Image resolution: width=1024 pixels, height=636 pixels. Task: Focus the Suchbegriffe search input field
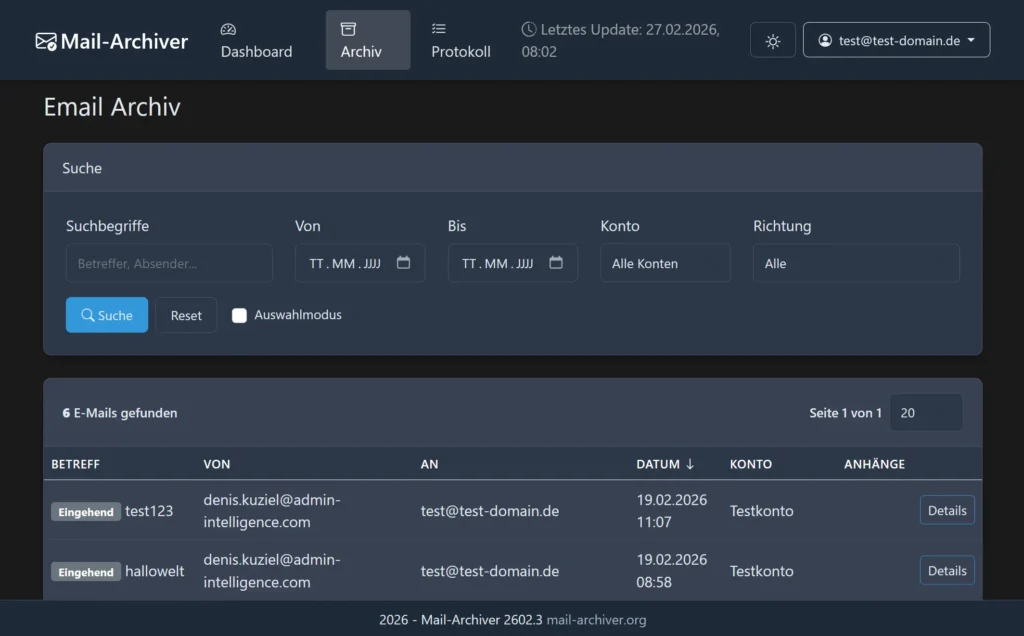coord(169,263)
